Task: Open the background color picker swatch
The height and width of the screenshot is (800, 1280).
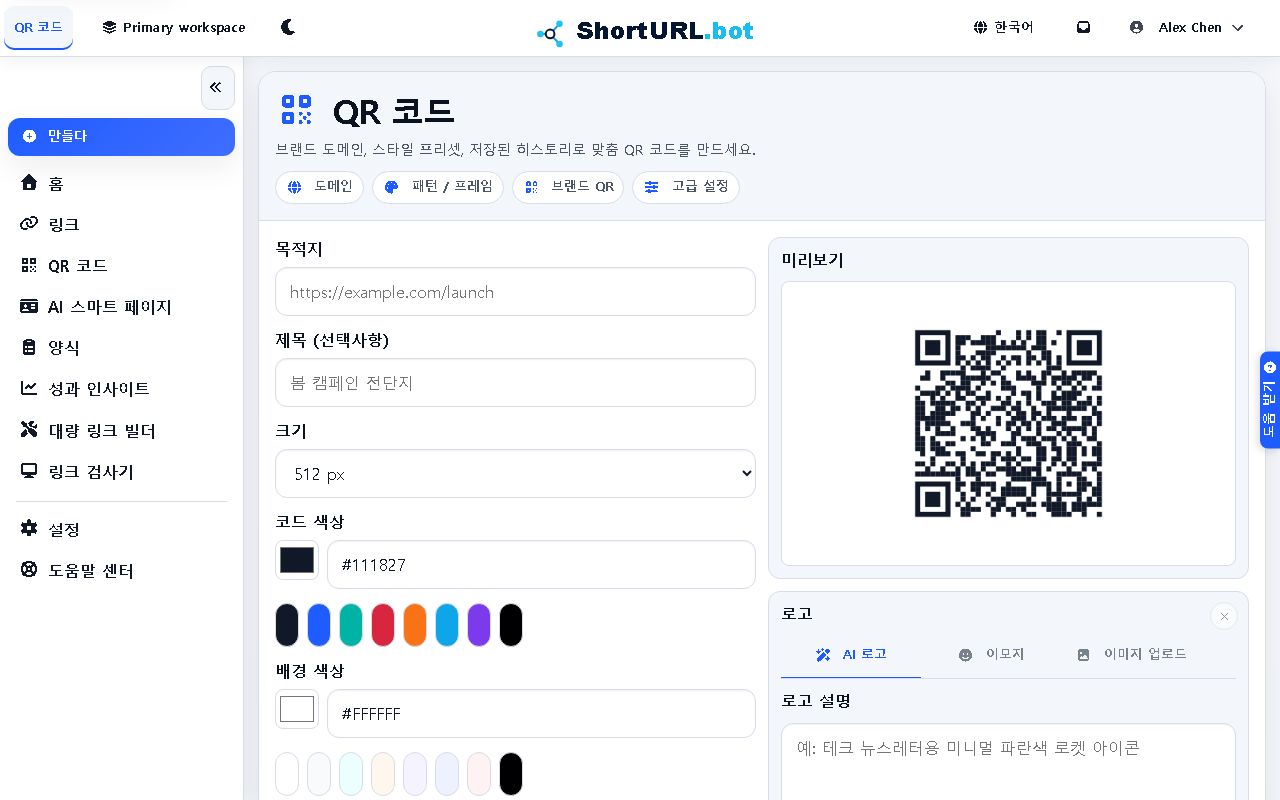Action: click(297, 709)
